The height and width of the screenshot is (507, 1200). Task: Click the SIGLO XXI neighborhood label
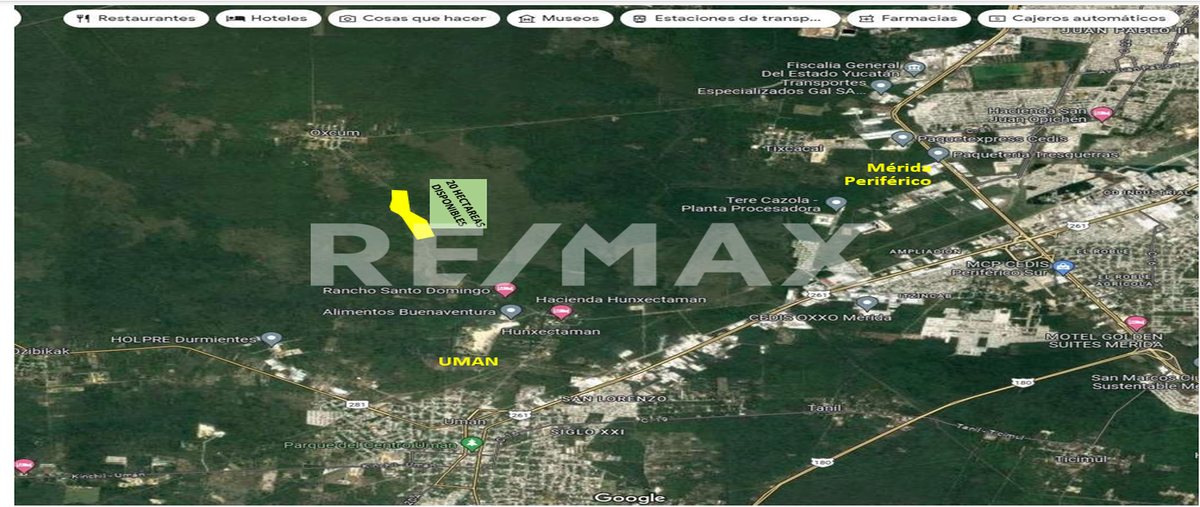(x=587, y=431)
